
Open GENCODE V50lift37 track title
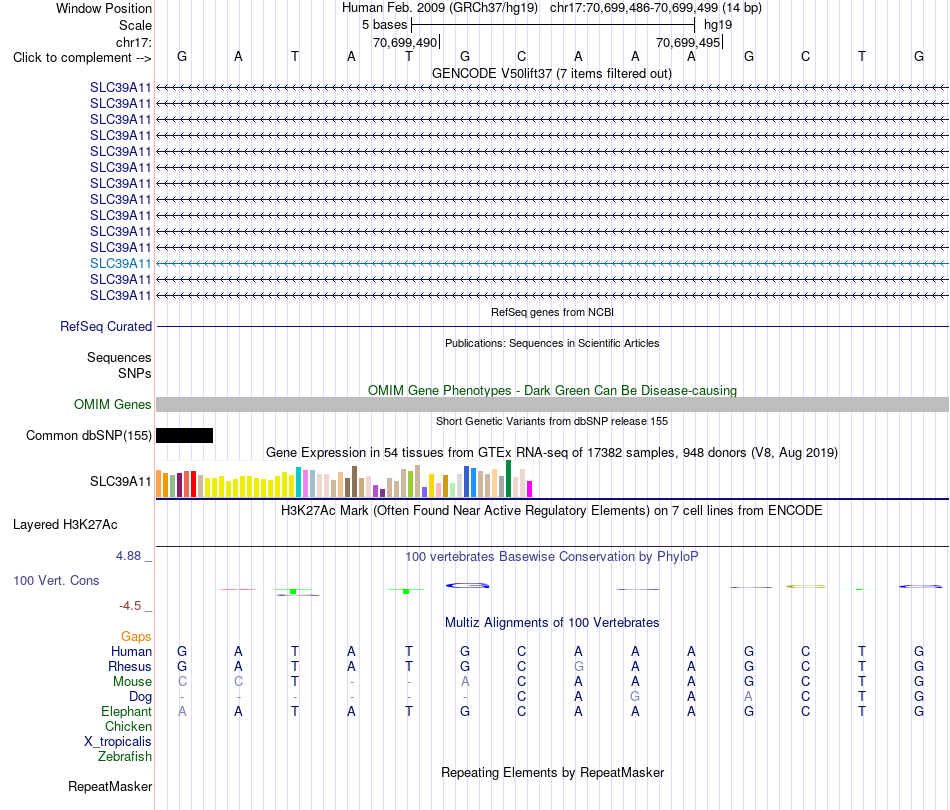[551, 73]
